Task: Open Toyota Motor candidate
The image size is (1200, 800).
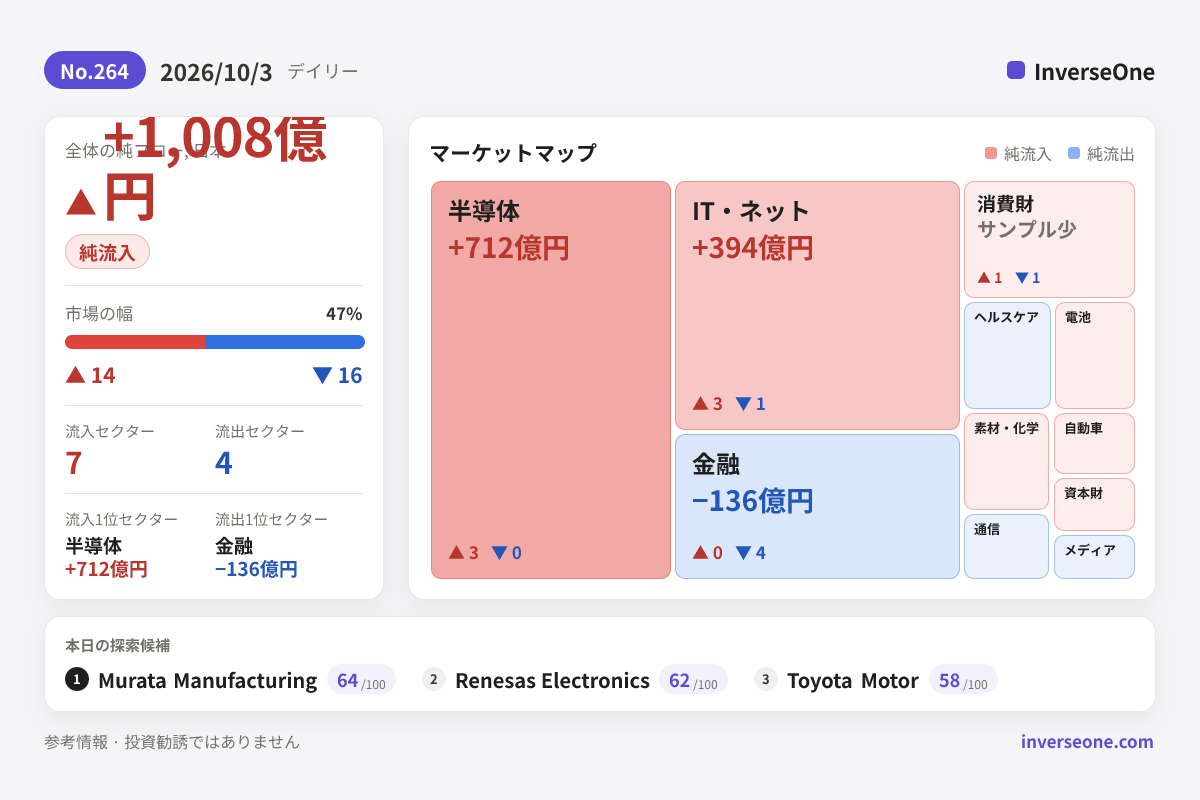Action: pyautogui.click(x=853, y=680)
